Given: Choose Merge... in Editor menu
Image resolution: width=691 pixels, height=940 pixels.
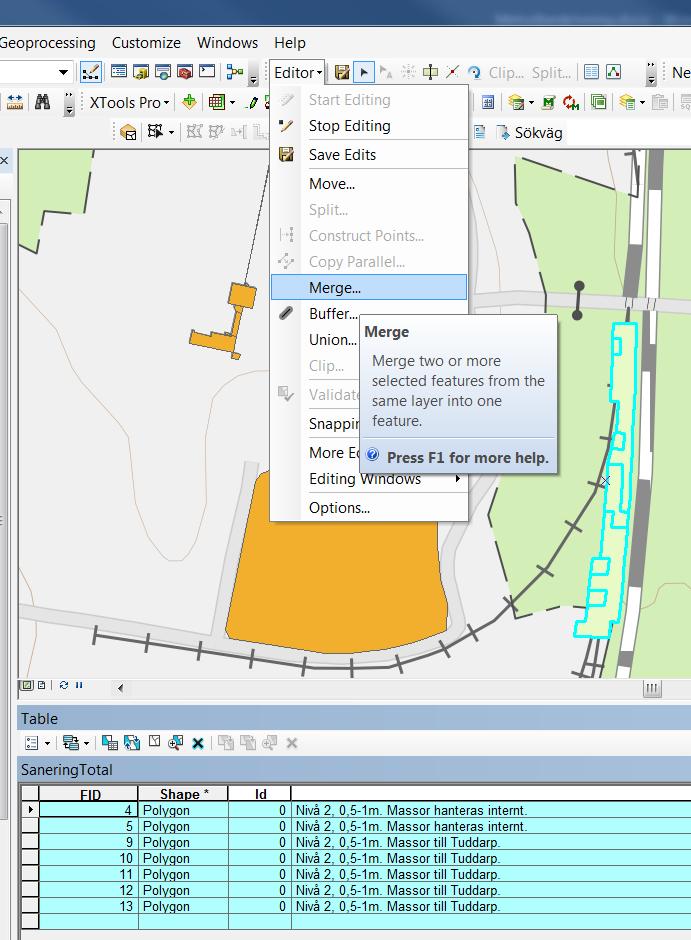Looking at the screenshot, I should point(369,287).
